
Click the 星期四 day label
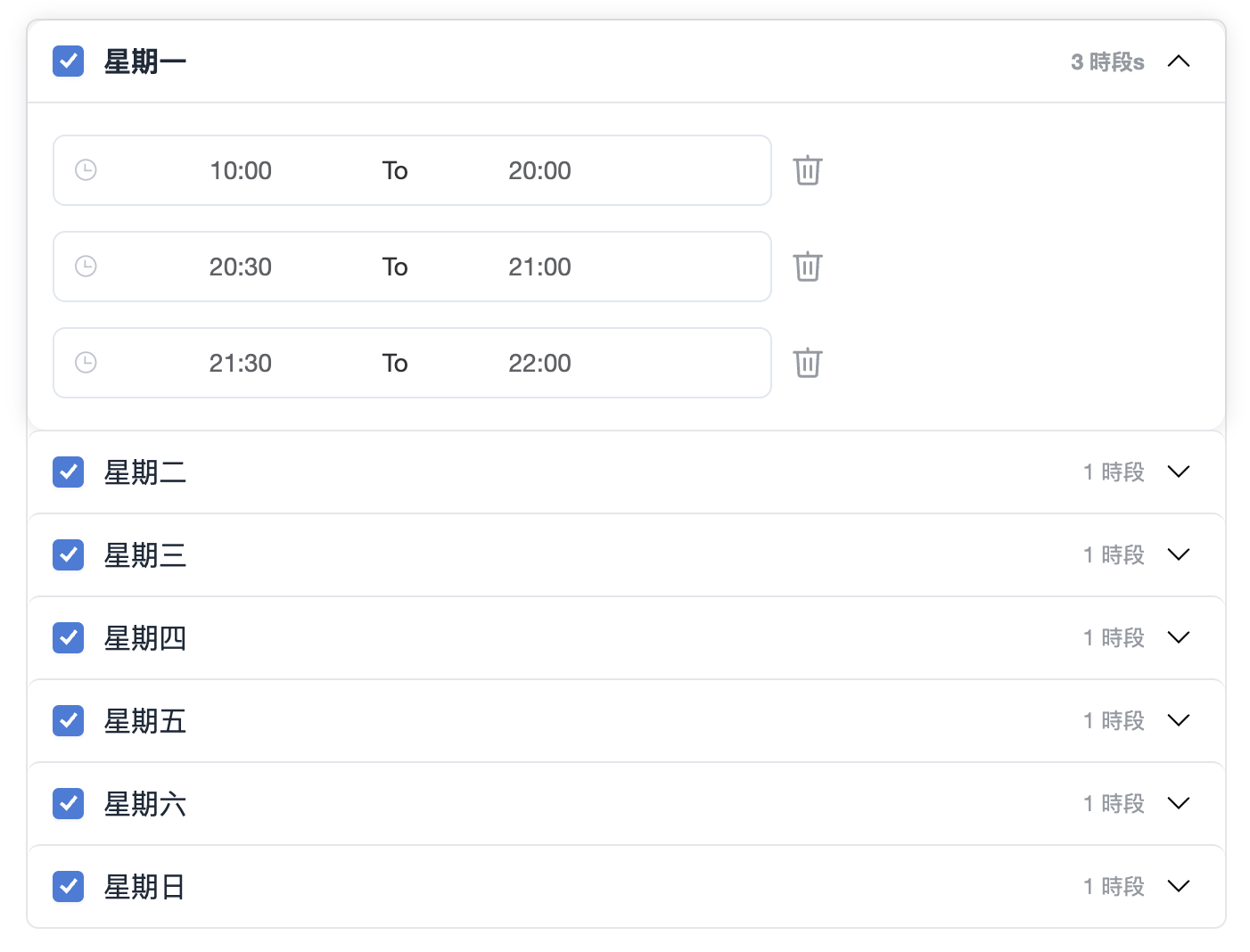pos(145,638)
